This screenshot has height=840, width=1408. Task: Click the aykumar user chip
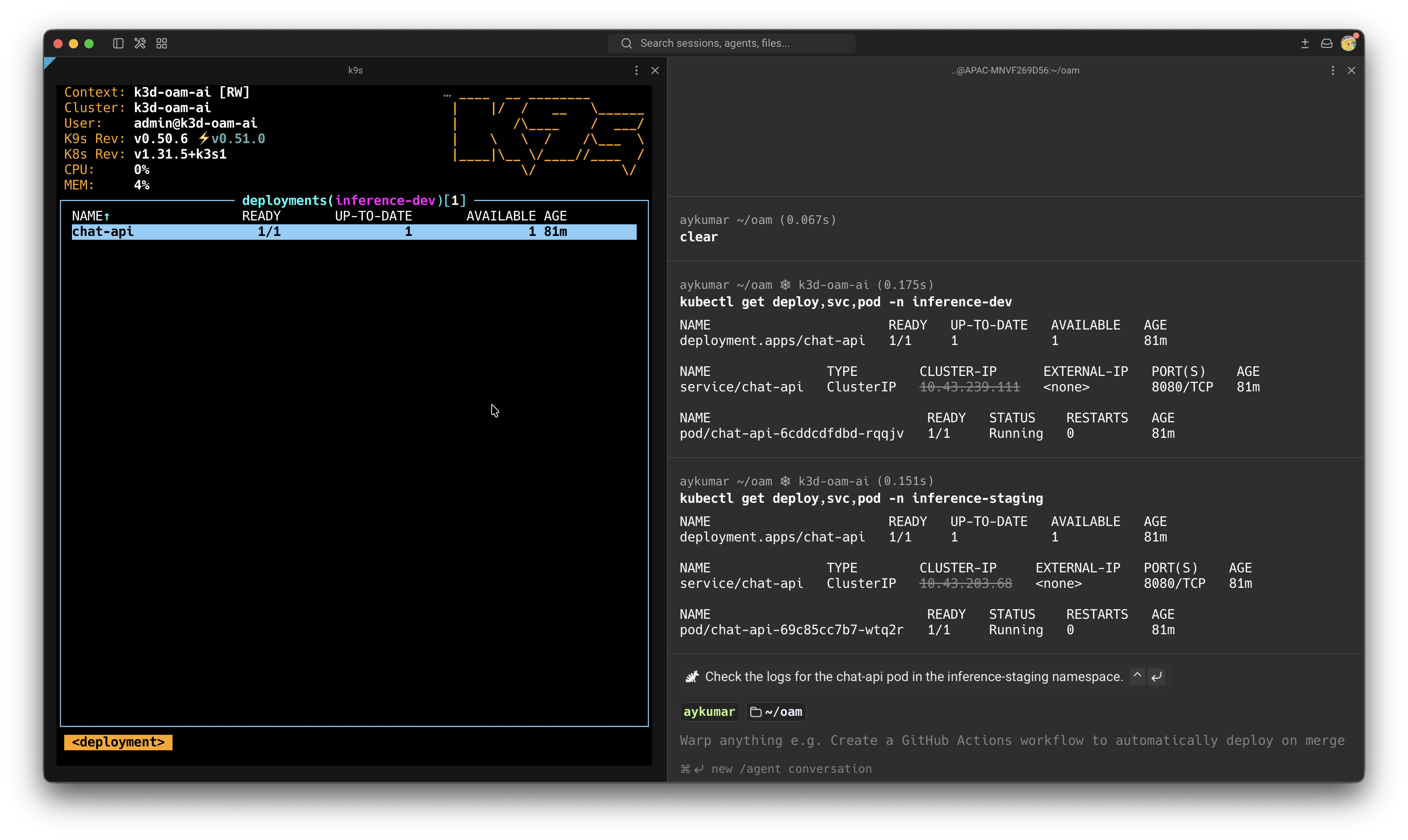pyautogui.click(x=709, y=712)
